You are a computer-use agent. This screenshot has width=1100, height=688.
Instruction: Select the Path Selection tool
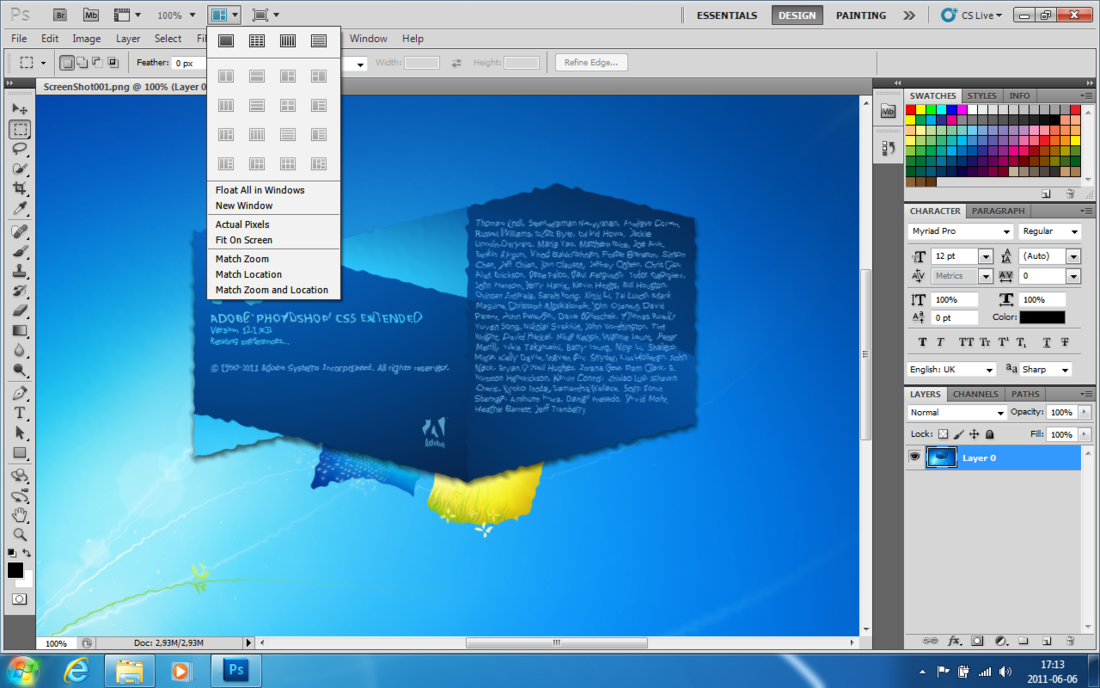click(20, 433)
